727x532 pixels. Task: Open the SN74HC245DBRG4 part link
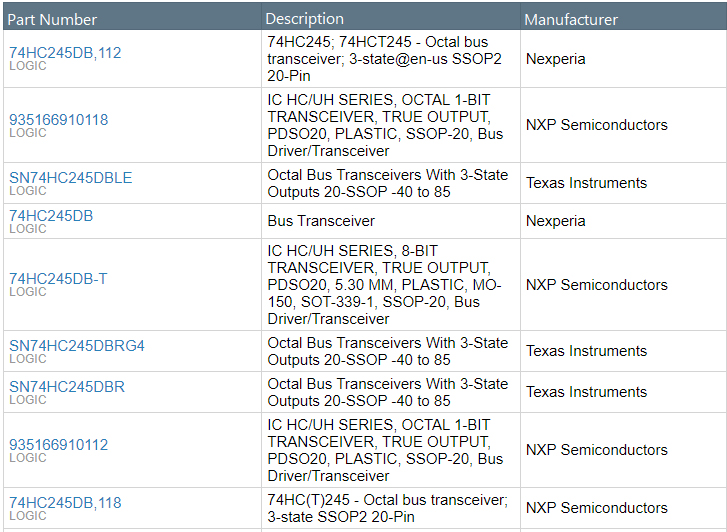pyautogui.click(x=77, y=346)
